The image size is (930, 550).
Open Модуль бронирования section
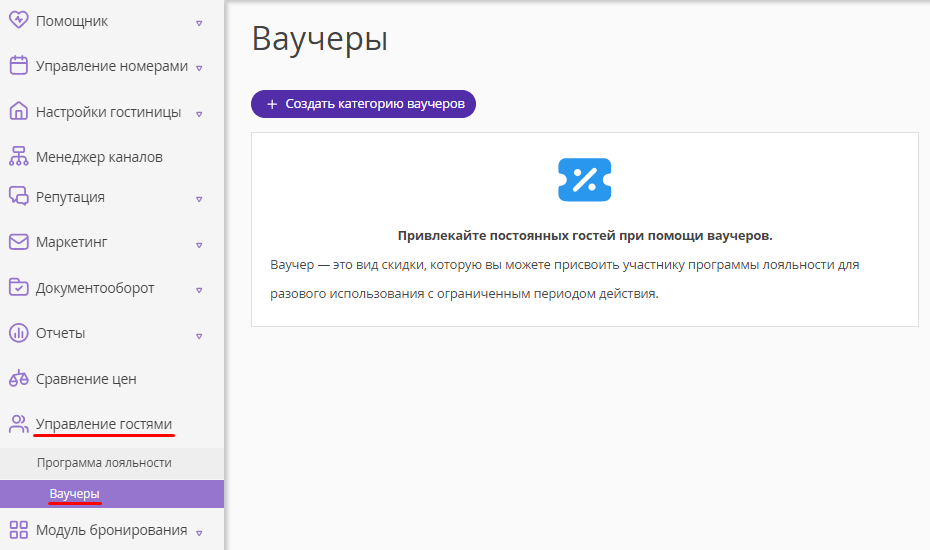[x=112, y=530]
